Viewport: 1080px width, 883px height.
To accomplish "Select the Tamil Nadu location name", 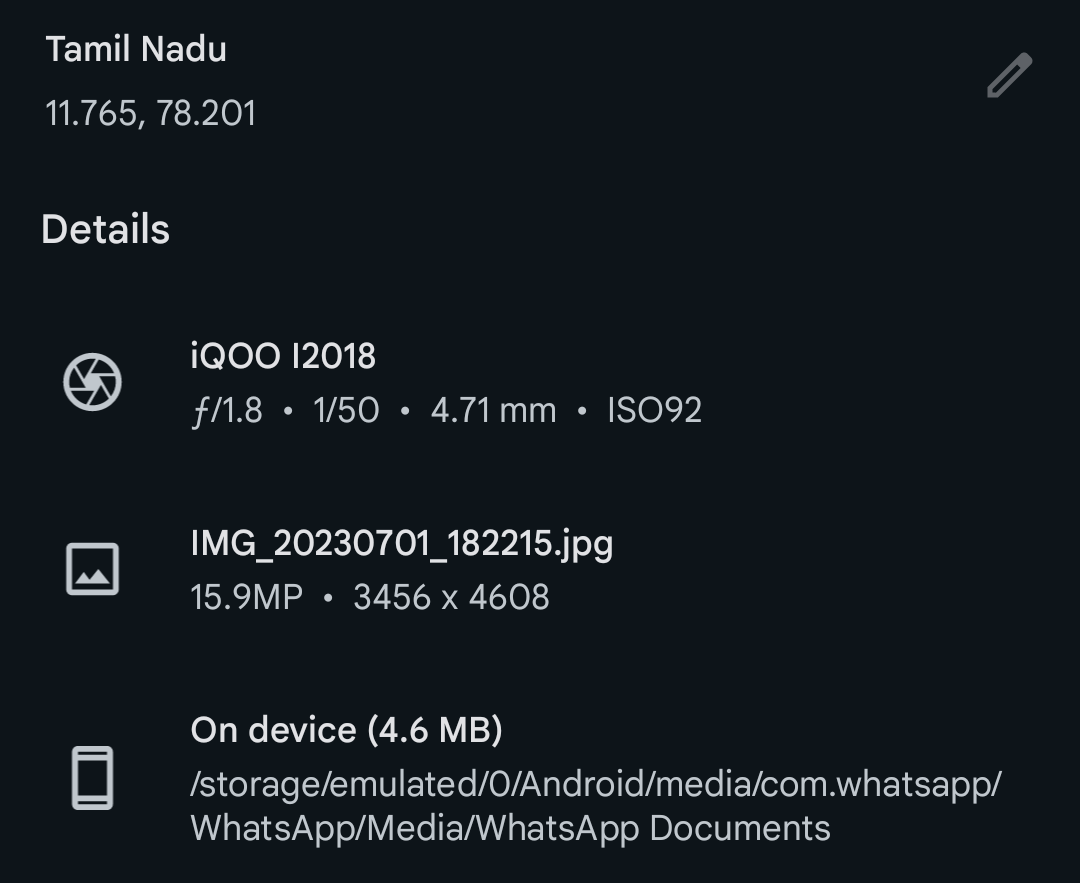I will tap(136, 50).
